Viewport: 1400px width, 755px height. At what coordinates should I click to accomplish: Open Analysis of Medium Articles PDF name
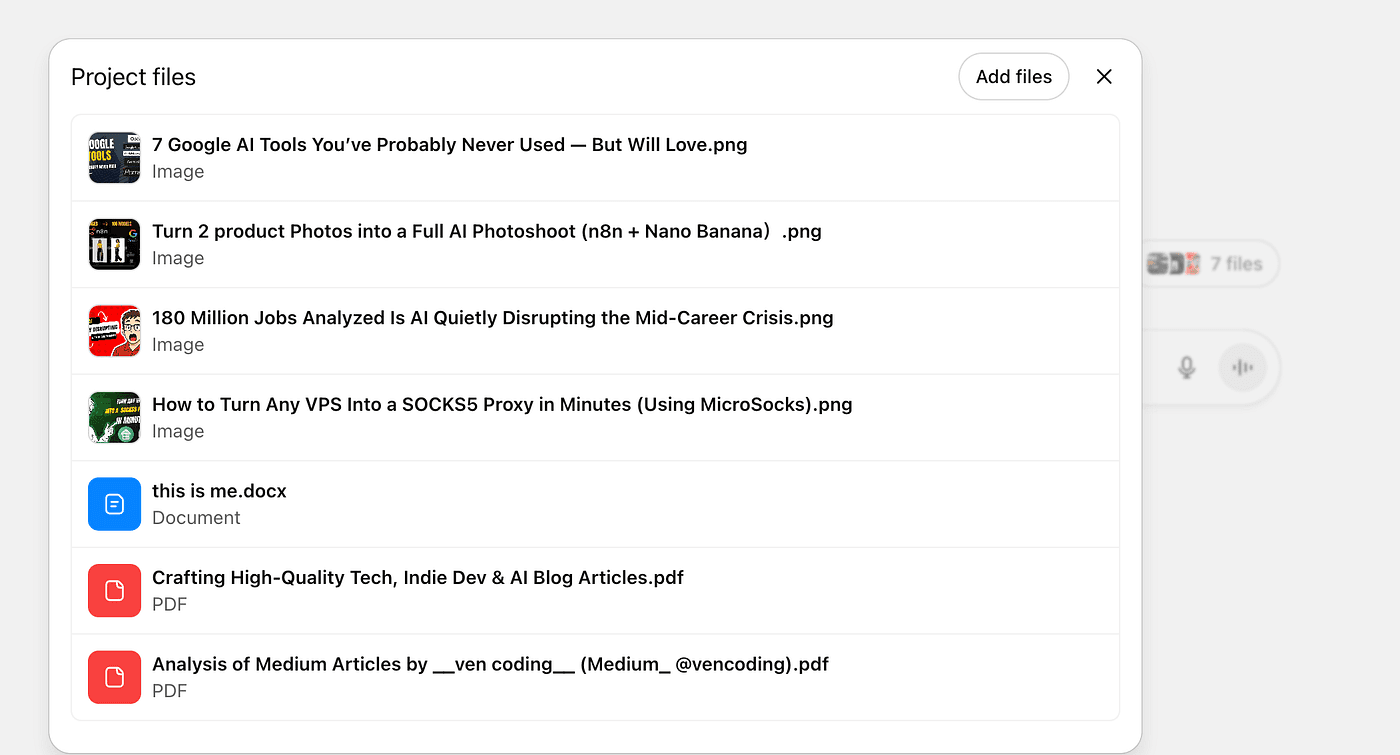click(490, 664)
